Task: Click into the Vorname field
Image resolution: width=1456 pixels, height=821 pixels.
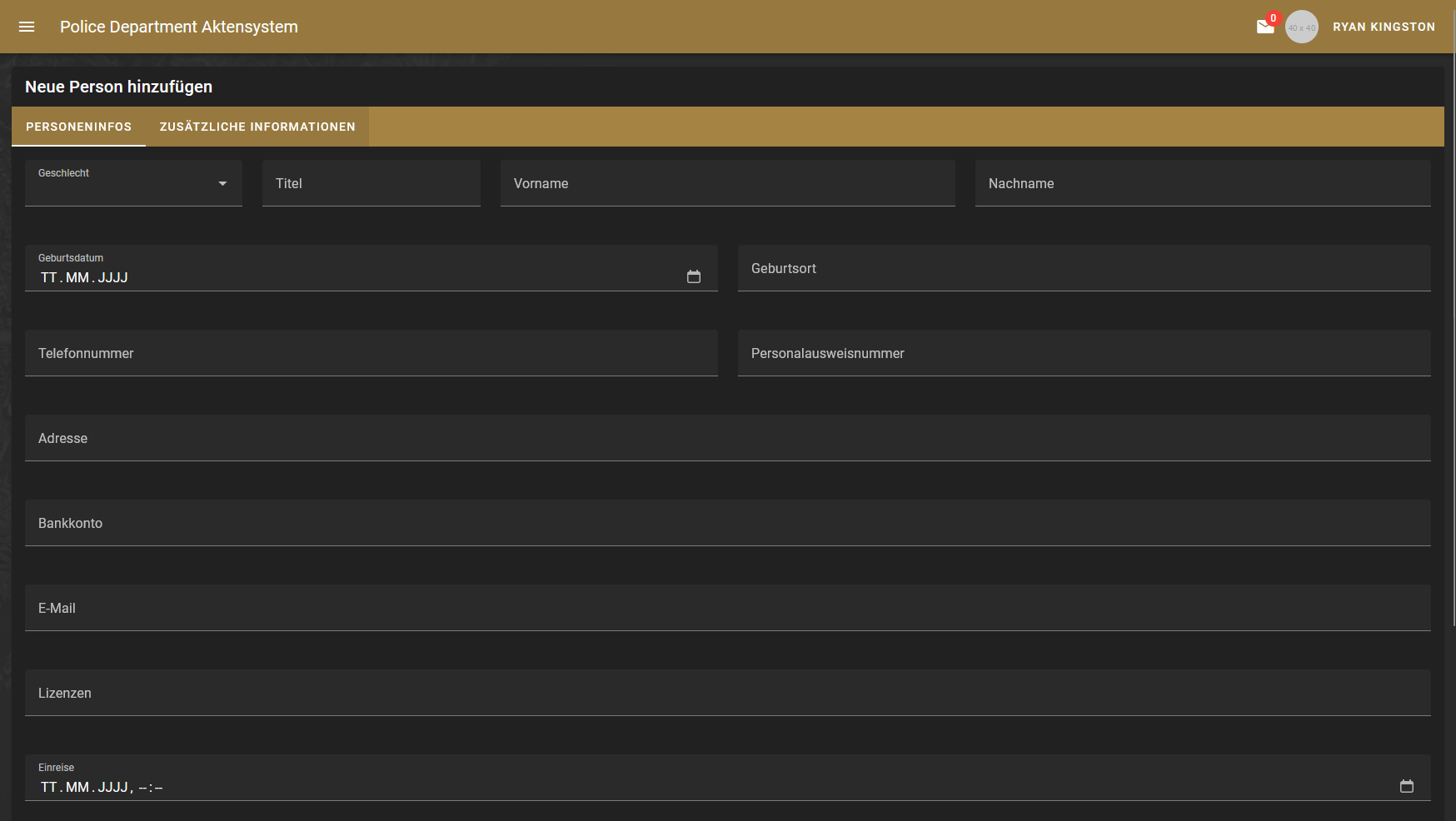Action: (x=728, y=183)
